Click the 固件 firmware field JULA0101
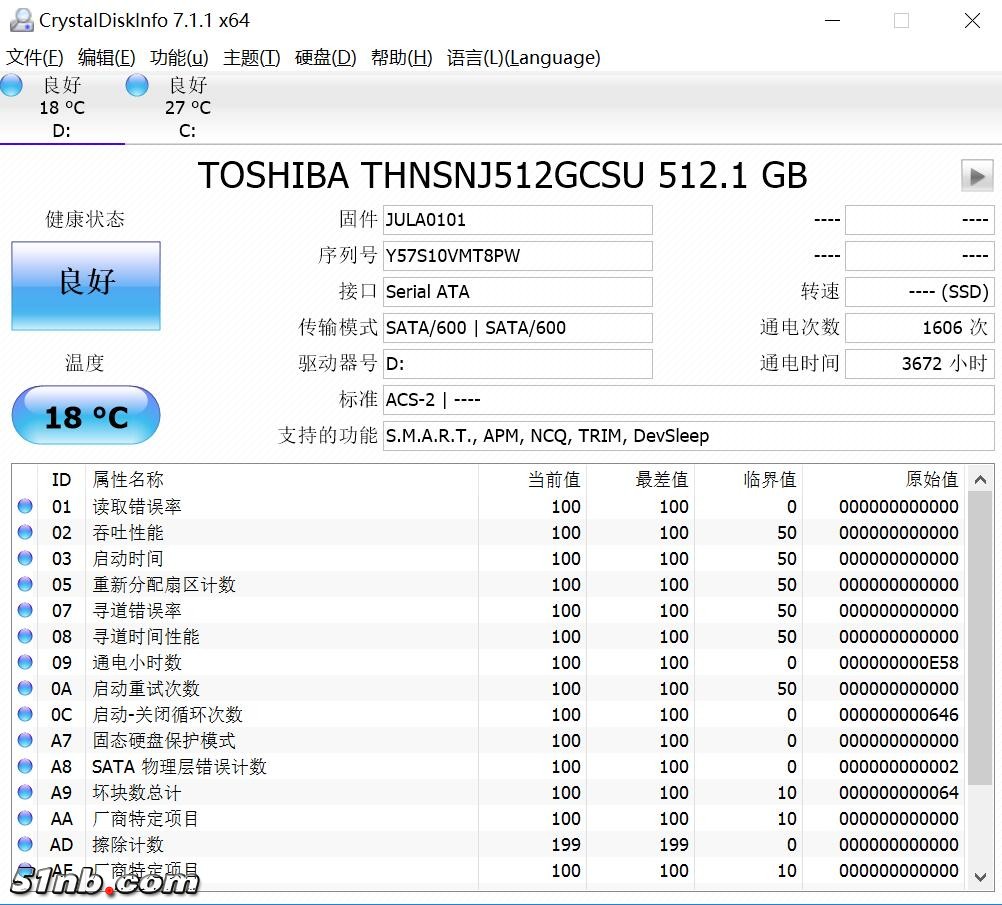 tap(517, 220)
